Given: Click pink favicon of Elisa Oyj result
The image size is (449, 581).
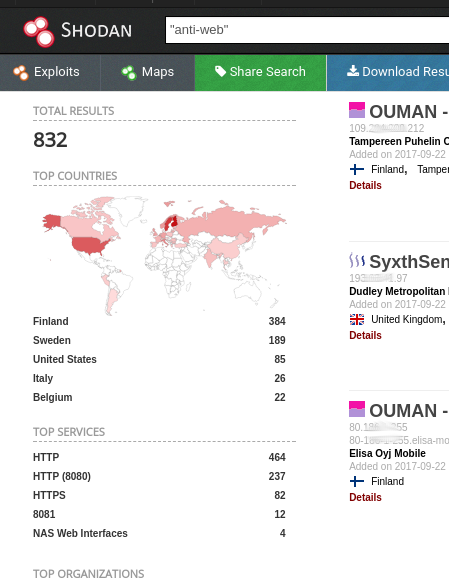Looking at the screenshot, I should (357, 409).
